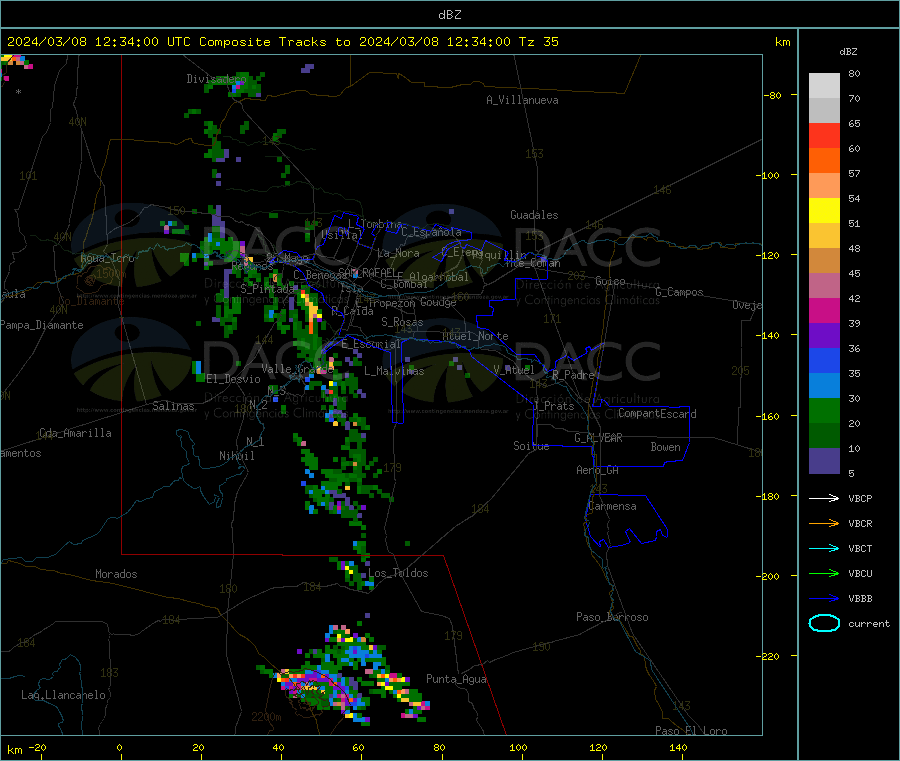This screenshot has width=900, height=761.
Task: Click the 'VBCP' legend label
Action: point(860,499)
